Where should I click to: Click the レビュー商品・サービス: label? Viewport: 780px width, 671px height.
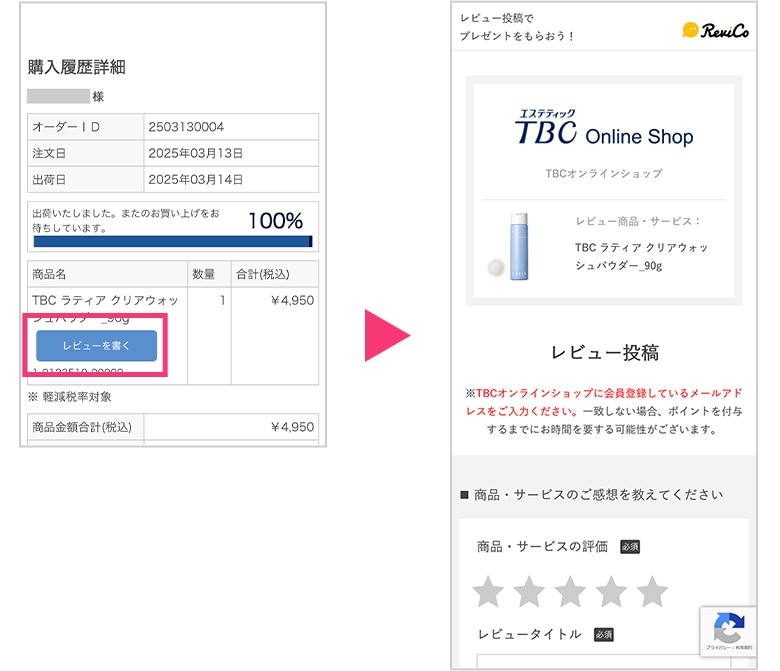point(638,221)
